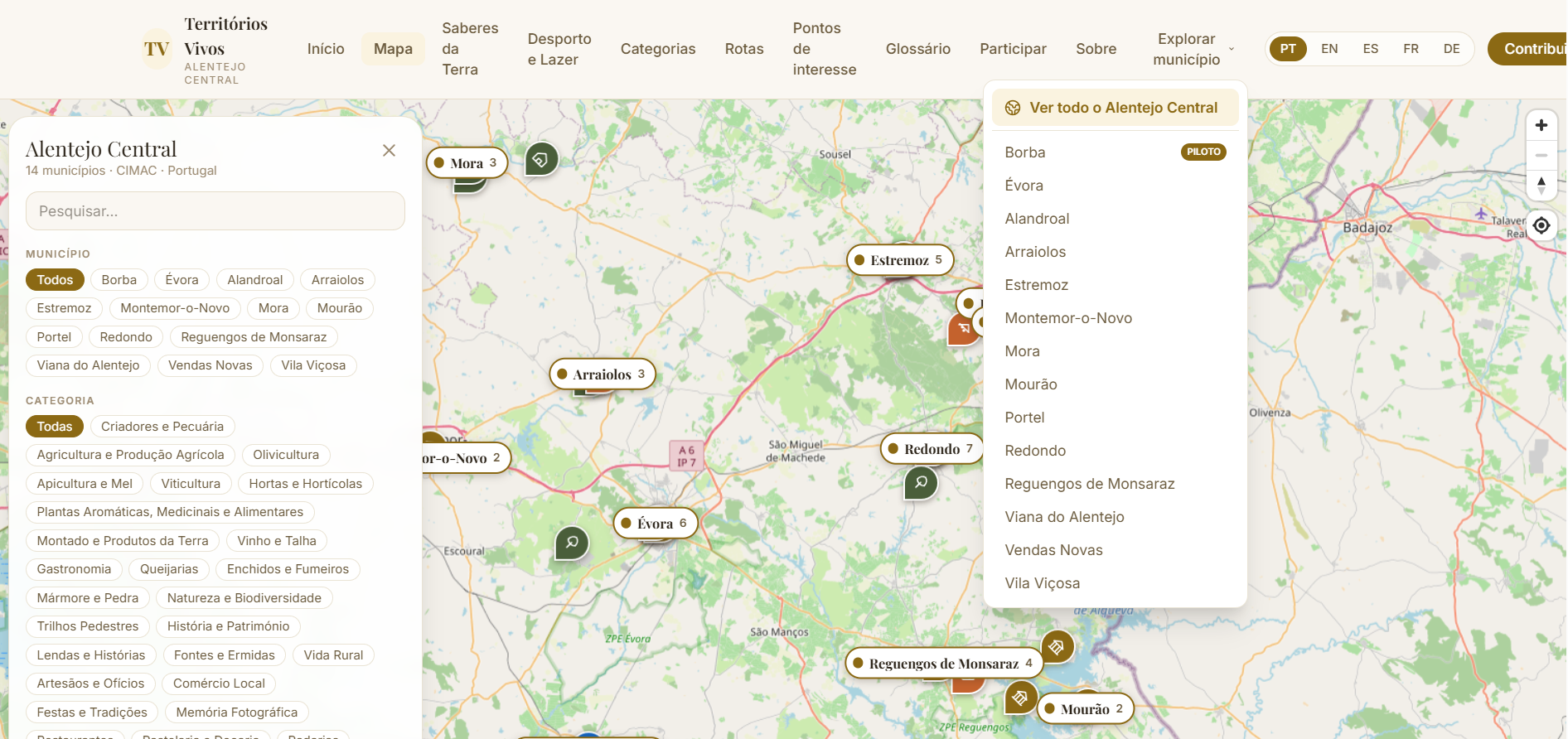The width and height of the screenshot is (1568, 739).
Task: Go to Categorias page
Action: coord(658,49)
